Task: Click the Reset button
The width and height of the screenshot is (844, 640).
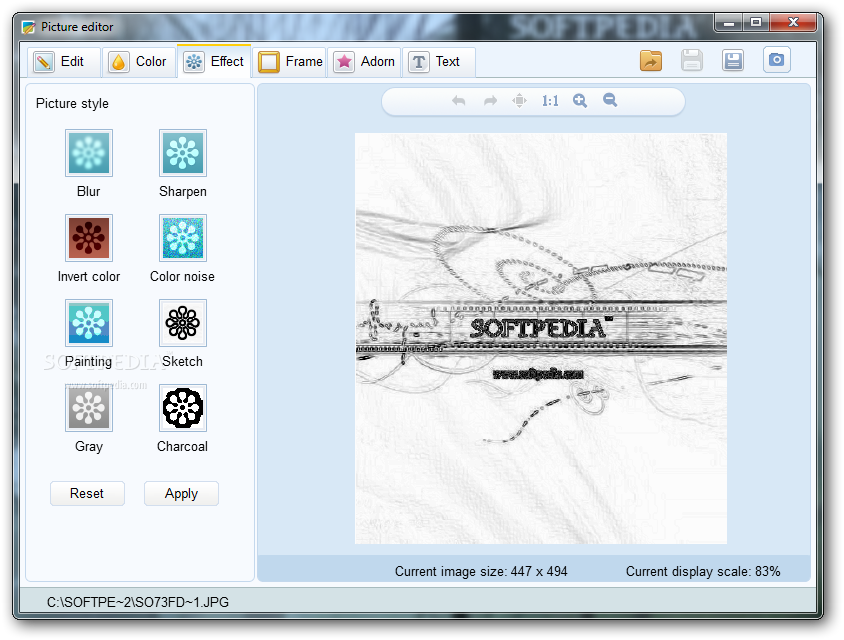Action: point(87,494)
